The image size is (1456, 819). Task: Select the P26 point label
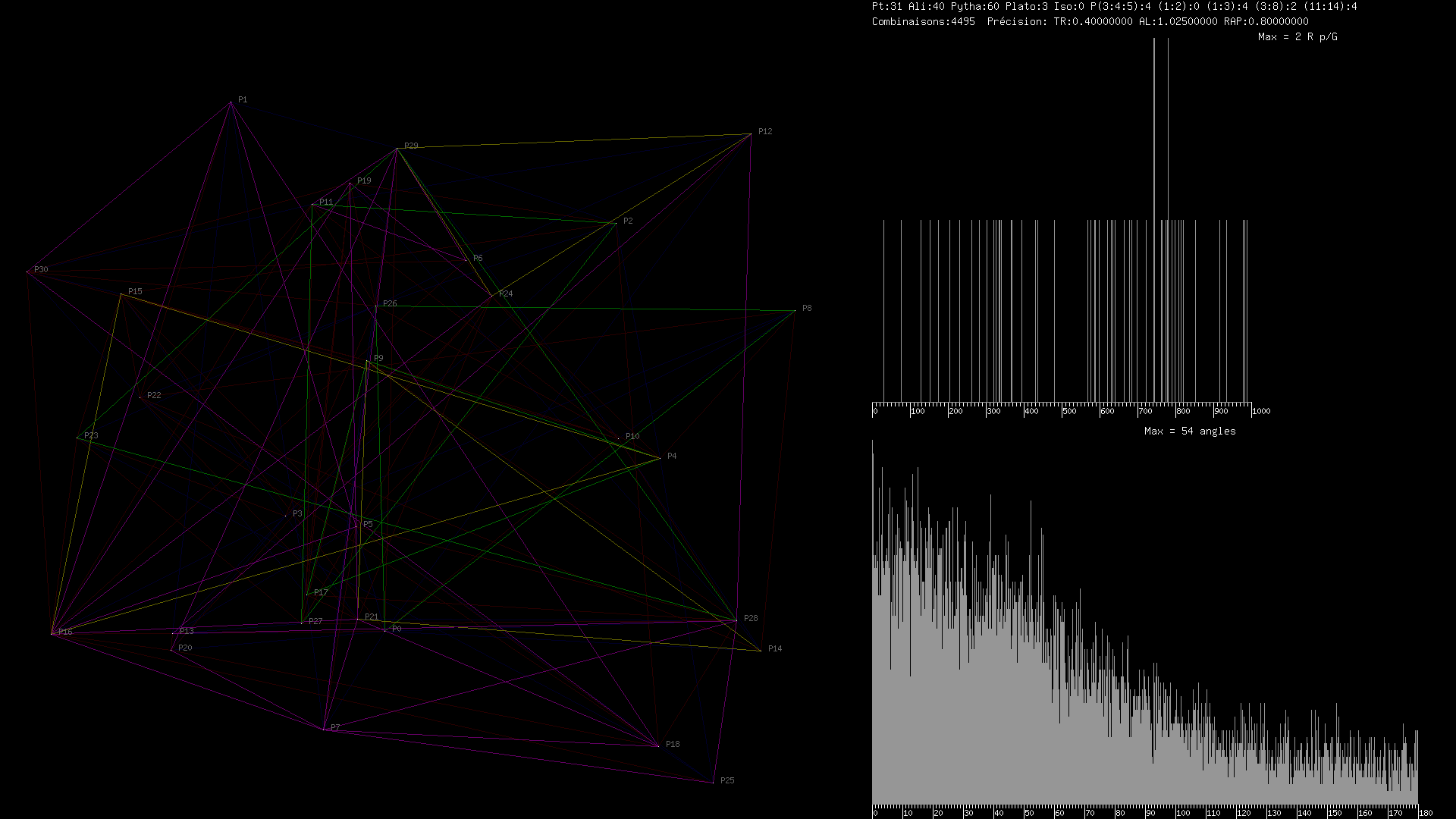[x=390, y=304]
